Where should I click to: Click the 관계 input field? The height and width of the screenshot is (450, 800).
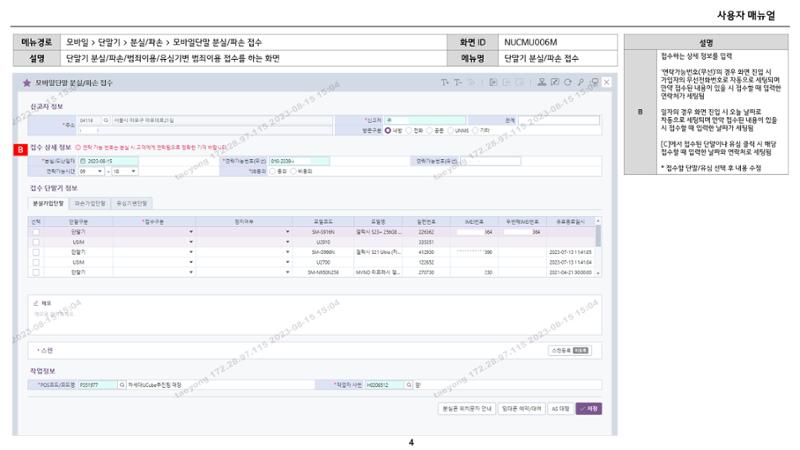pyautogui.click(x=559, y=120)
